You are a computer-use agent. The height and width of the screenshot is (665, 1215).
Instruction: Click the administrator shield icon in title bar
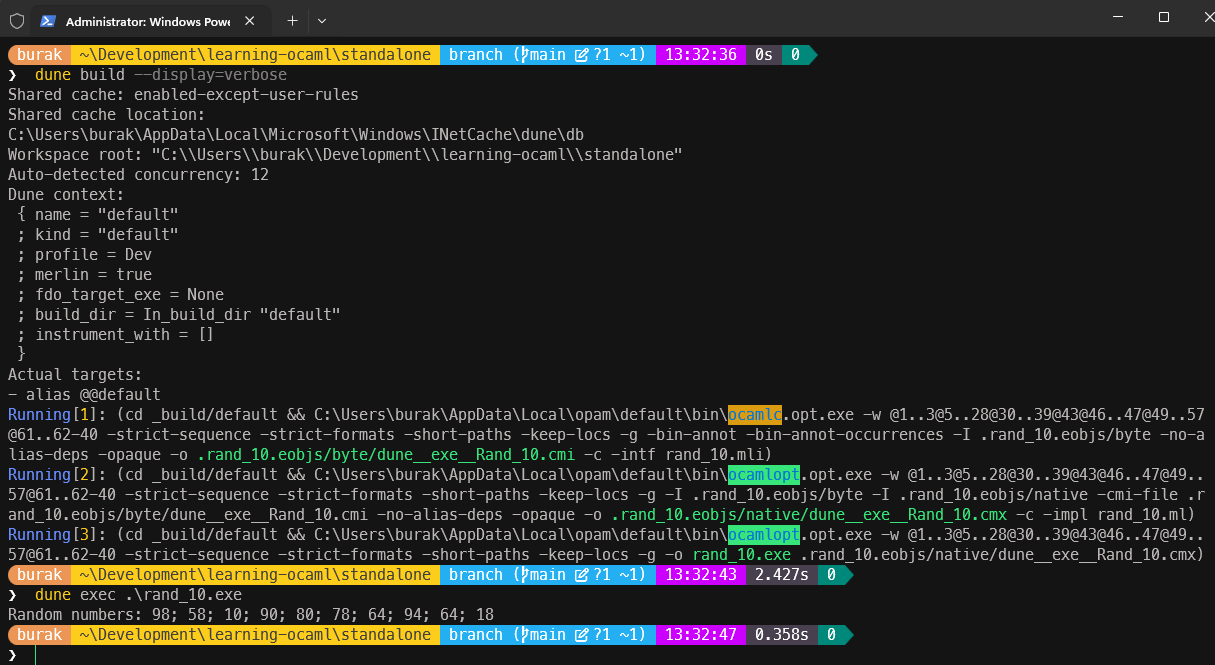point(17,20)
